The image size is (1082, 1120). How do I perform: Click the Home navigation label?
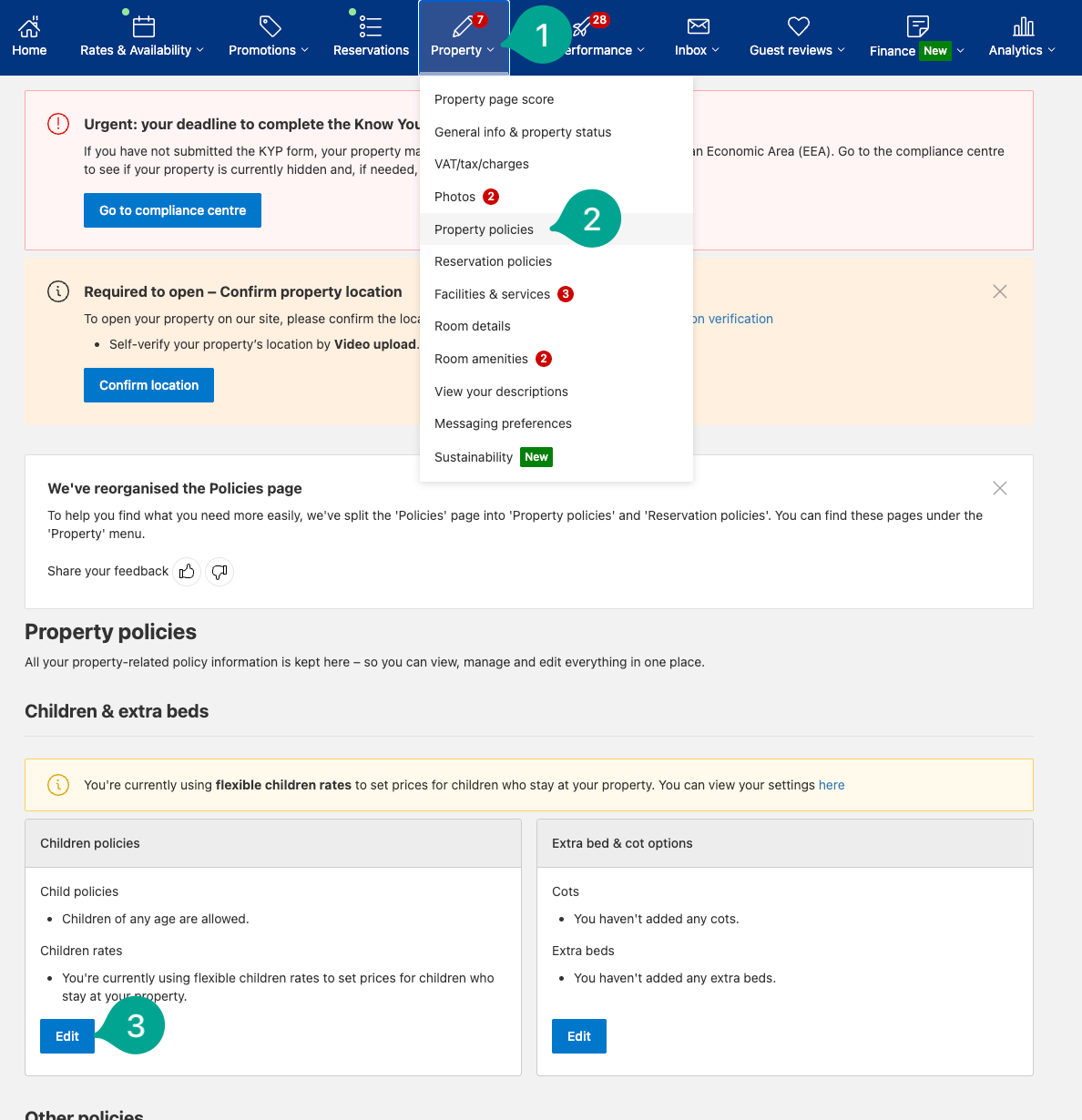(29, 50)
